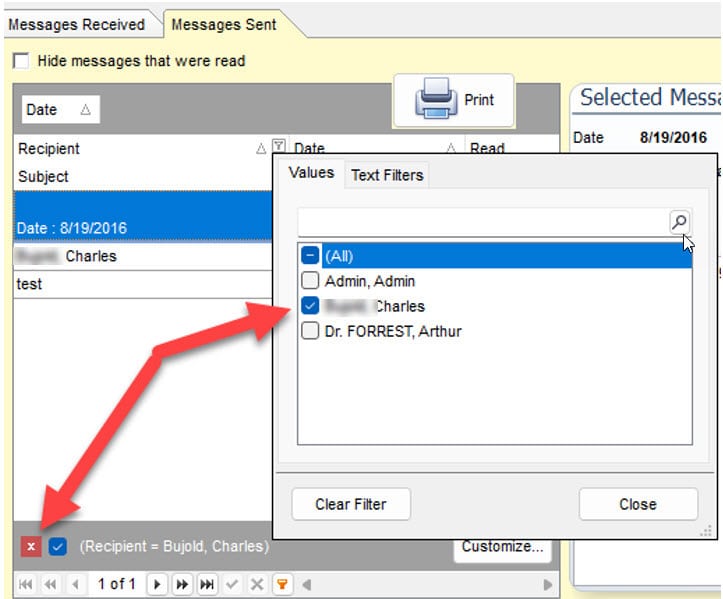
Task: Disable the active Recipient filter checkbox
Action: [57, 547]
